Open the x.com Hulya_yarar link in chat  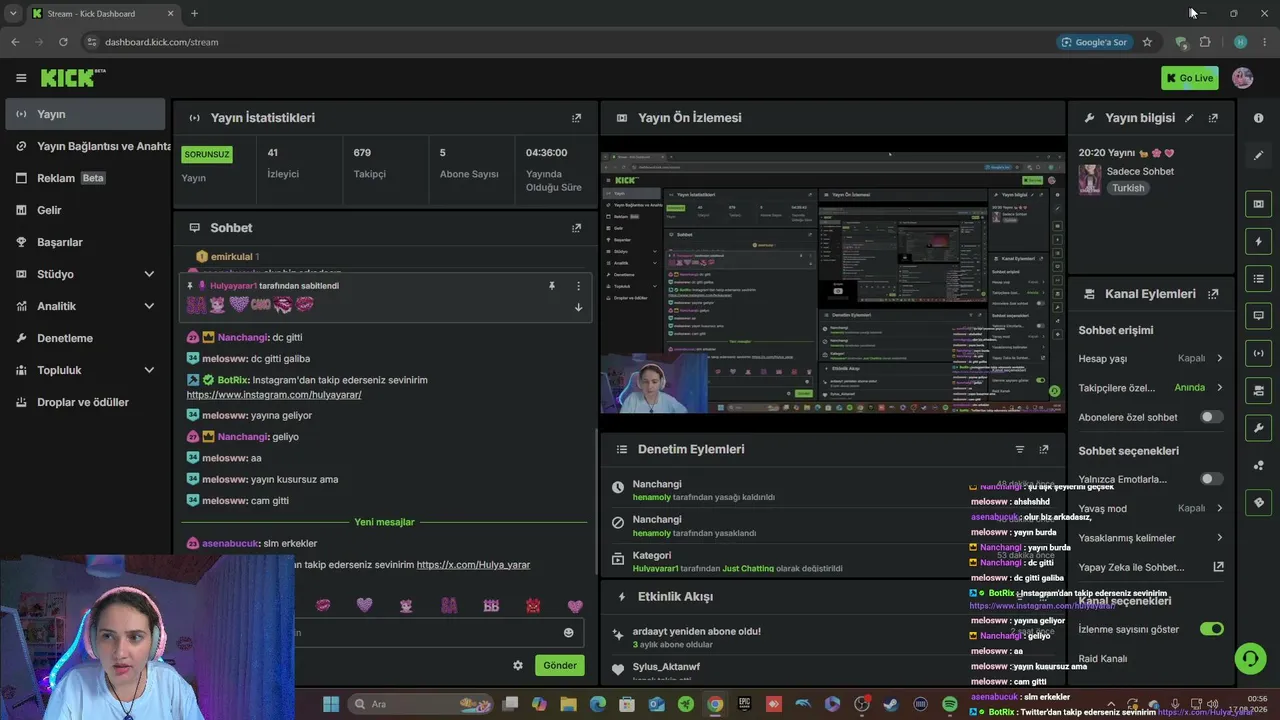coord(473,565)
